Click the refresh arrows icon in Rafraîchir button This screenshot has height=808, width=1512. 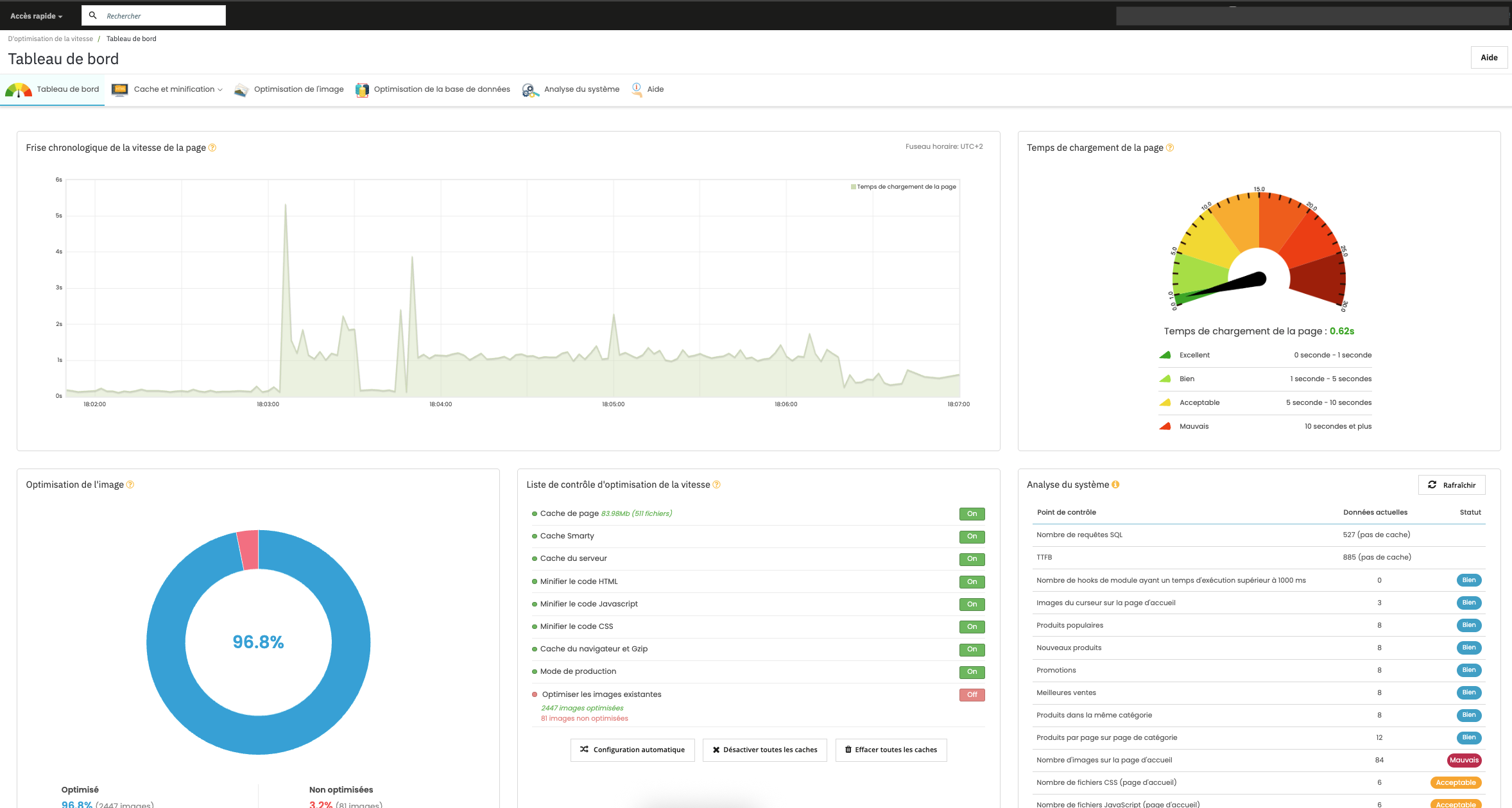[x=1432, y=485]
